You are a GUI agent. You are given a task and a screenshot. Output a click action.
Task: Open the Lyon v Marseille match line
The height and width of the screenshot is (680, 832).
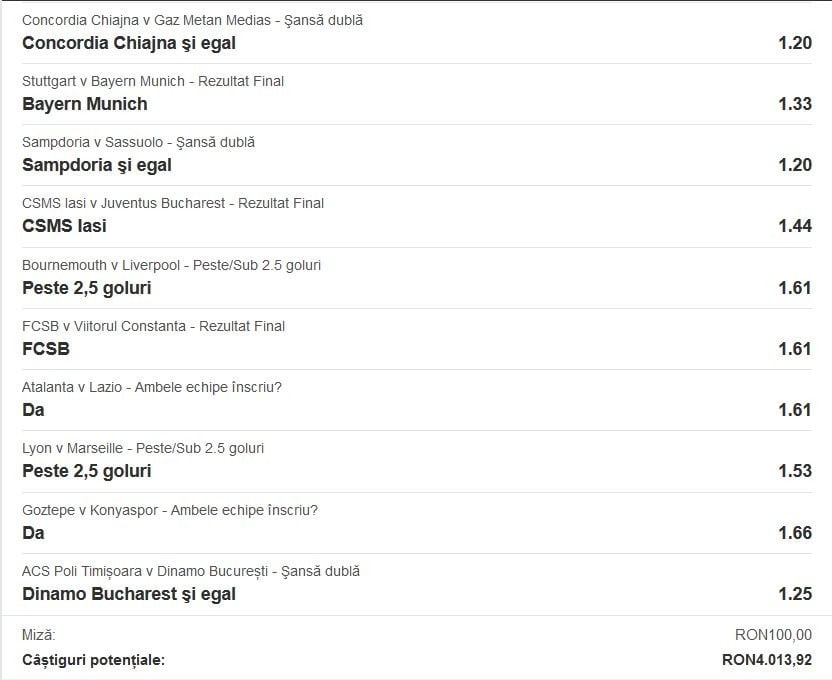tap(143, 448)
